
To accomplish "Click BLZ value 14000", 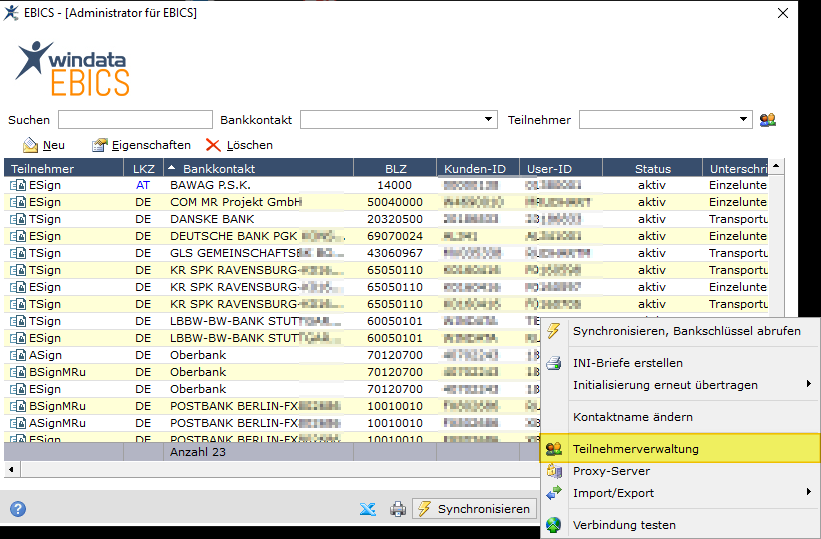I will [394, 185].
